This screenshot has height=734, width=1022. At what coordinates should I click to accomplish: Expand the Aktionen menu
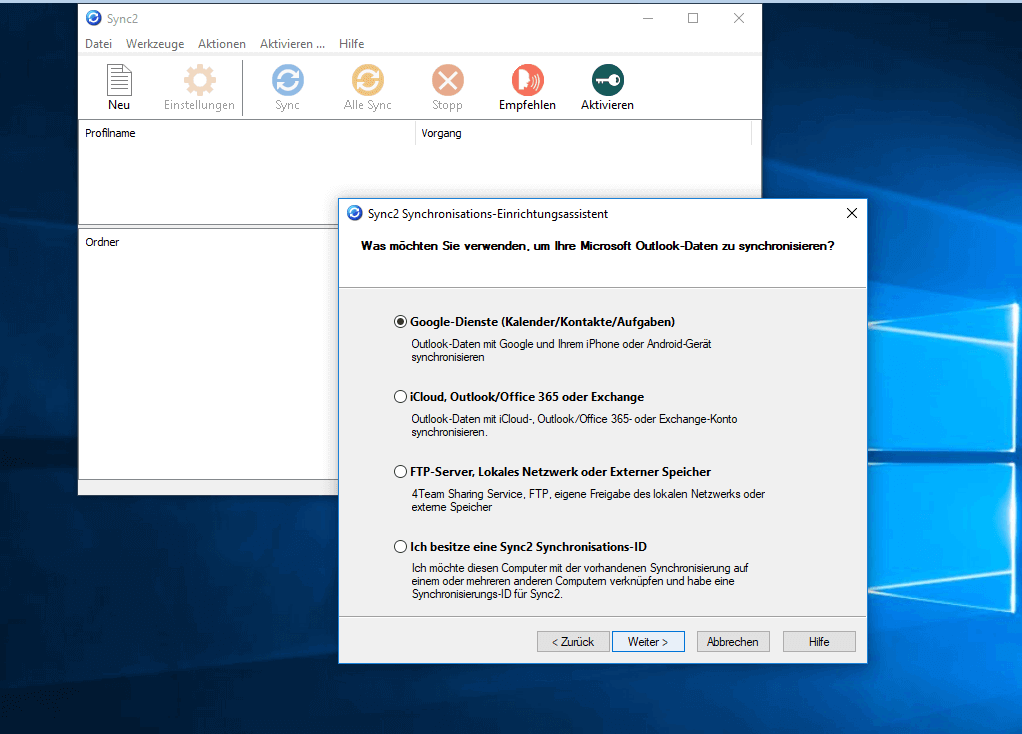coord(222,44)
